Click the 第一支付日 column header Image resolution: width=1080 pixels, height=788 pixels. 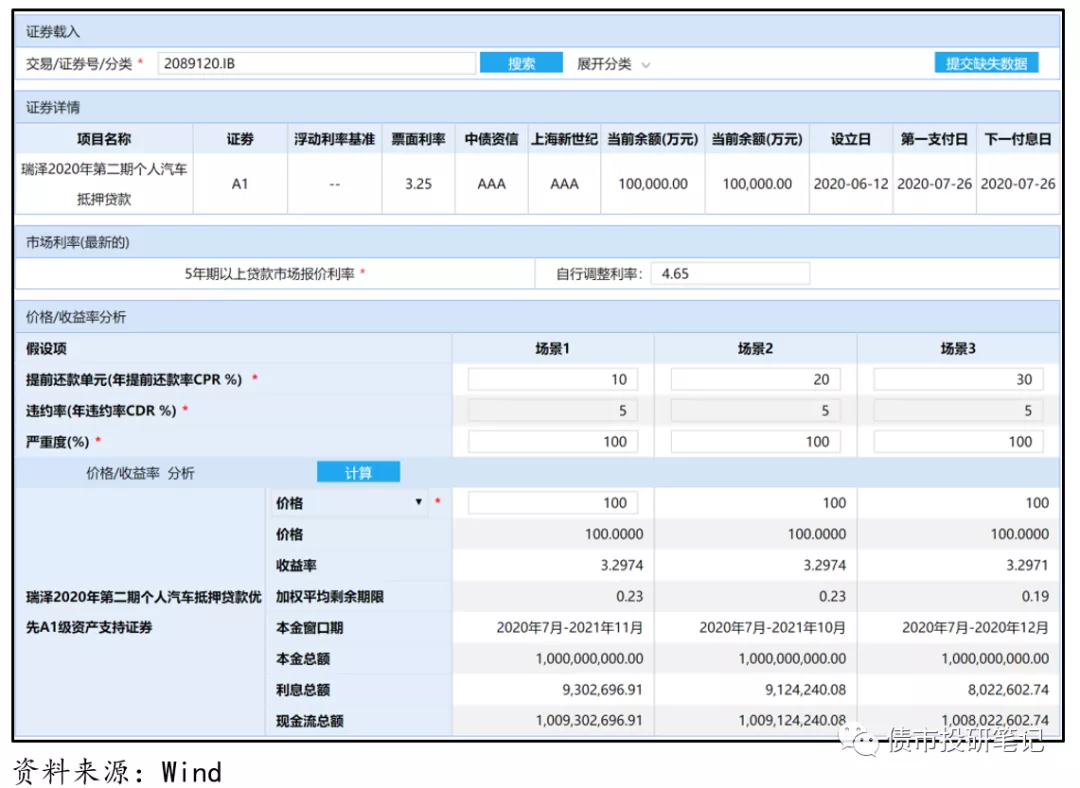934,139
